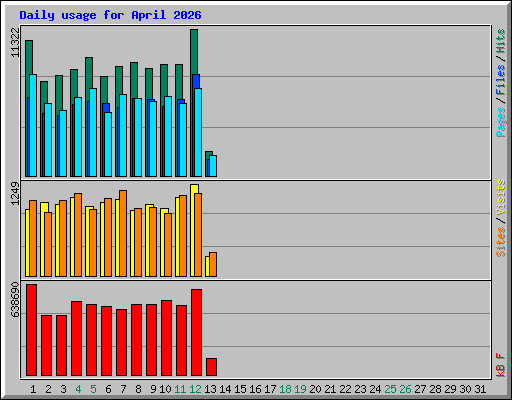Screen dimensions: 512x400
Task: Click the 'Hits' legend label
Action: (501, 41)
